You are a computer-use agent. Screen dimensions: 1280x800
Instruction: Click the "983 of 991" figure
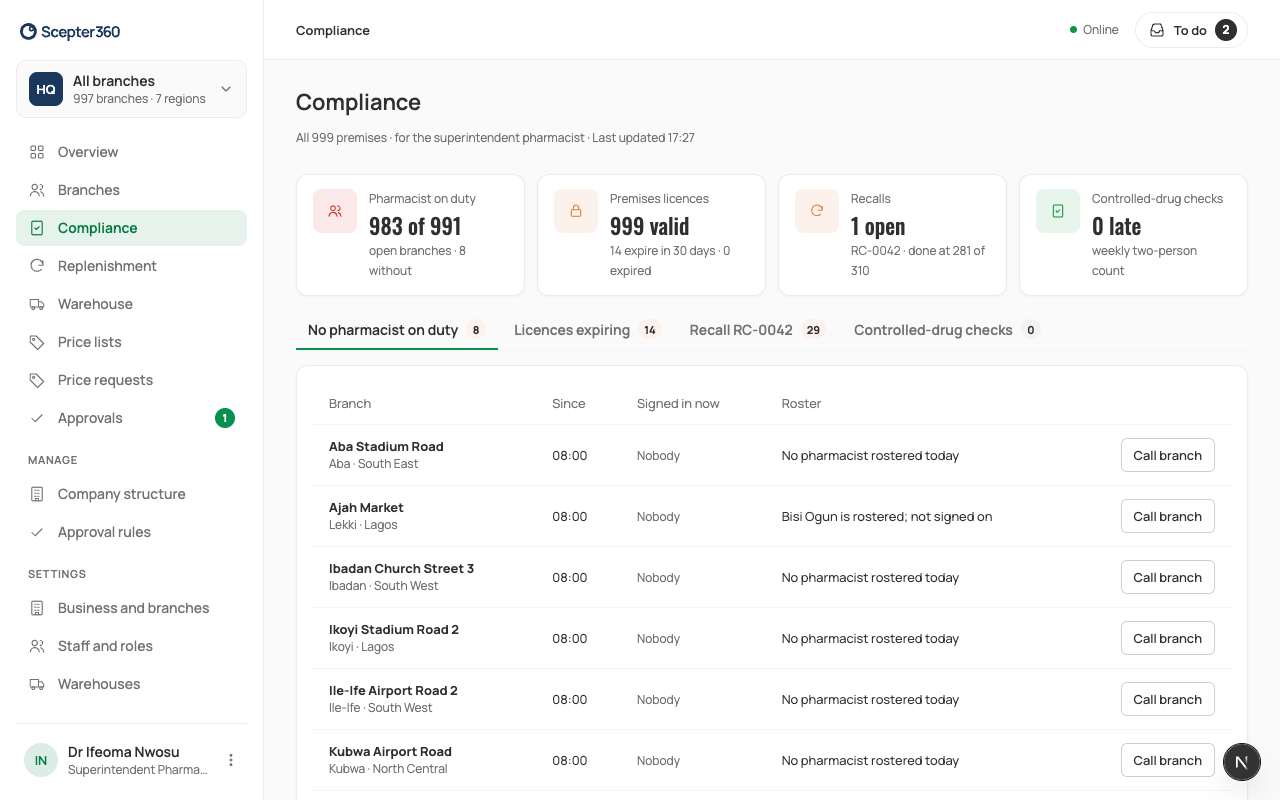point(415,226)
